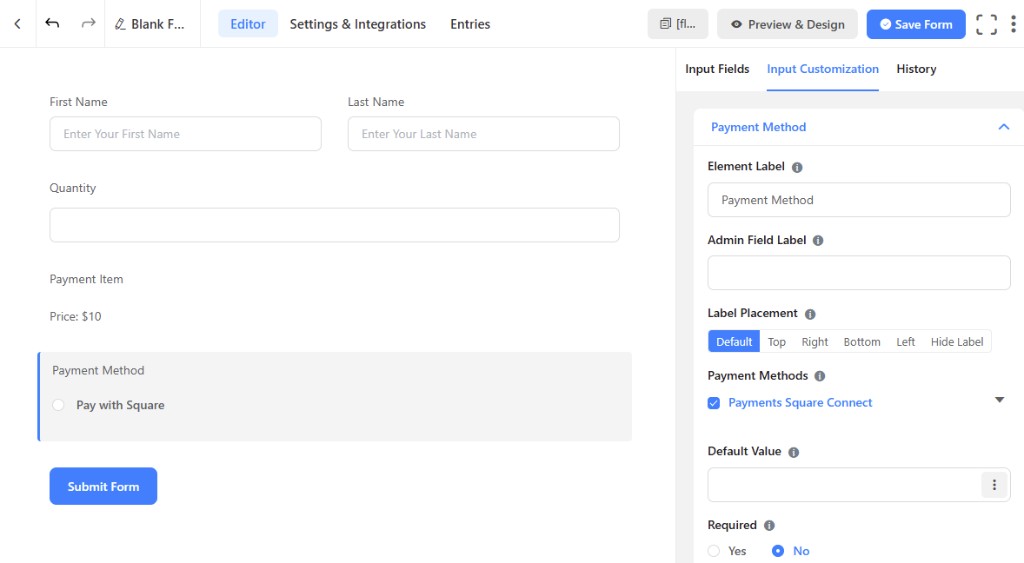Show info tooltip for Label Placement
This screenshot has height=563, width=1024.
pos(810,314)
